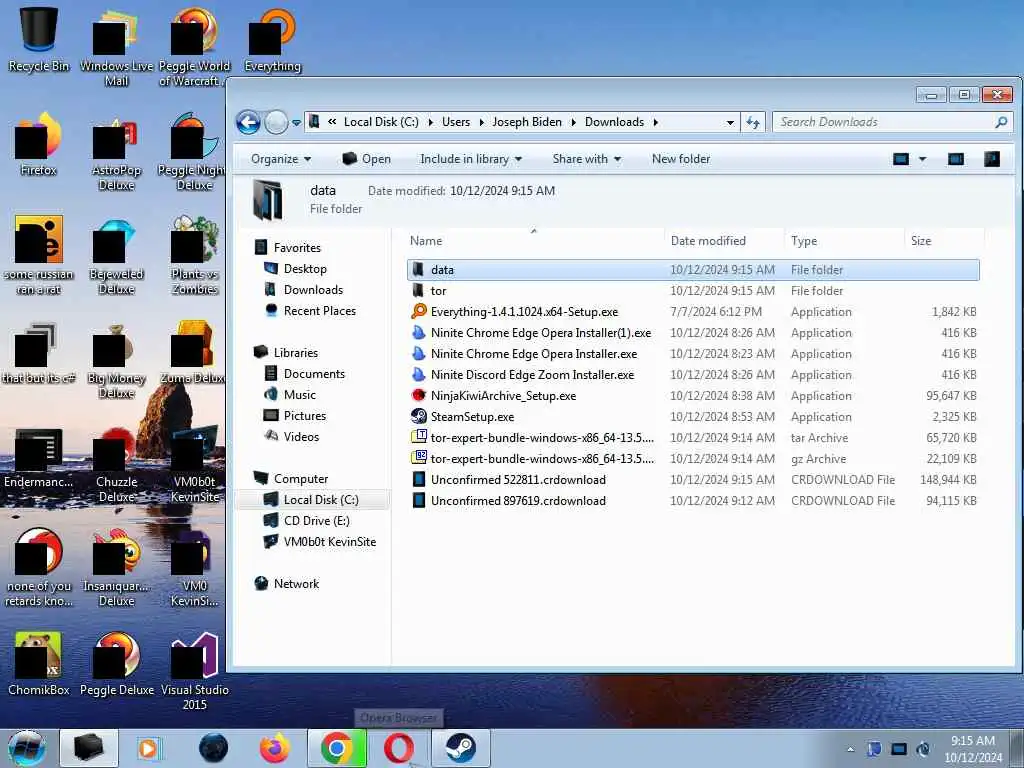Open Windows Media Player from taskbar

point(148,748)
